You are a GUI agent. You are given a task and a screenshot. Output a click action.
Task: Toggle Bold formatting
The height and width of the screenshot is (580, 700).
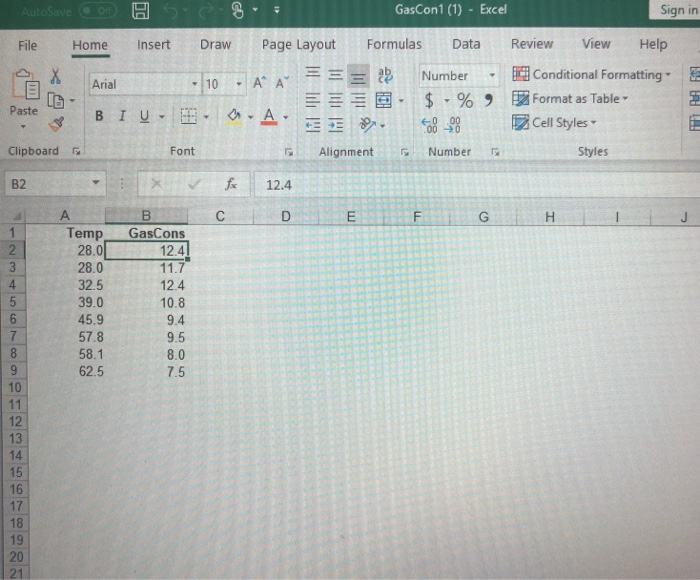(x=99, y=116)
